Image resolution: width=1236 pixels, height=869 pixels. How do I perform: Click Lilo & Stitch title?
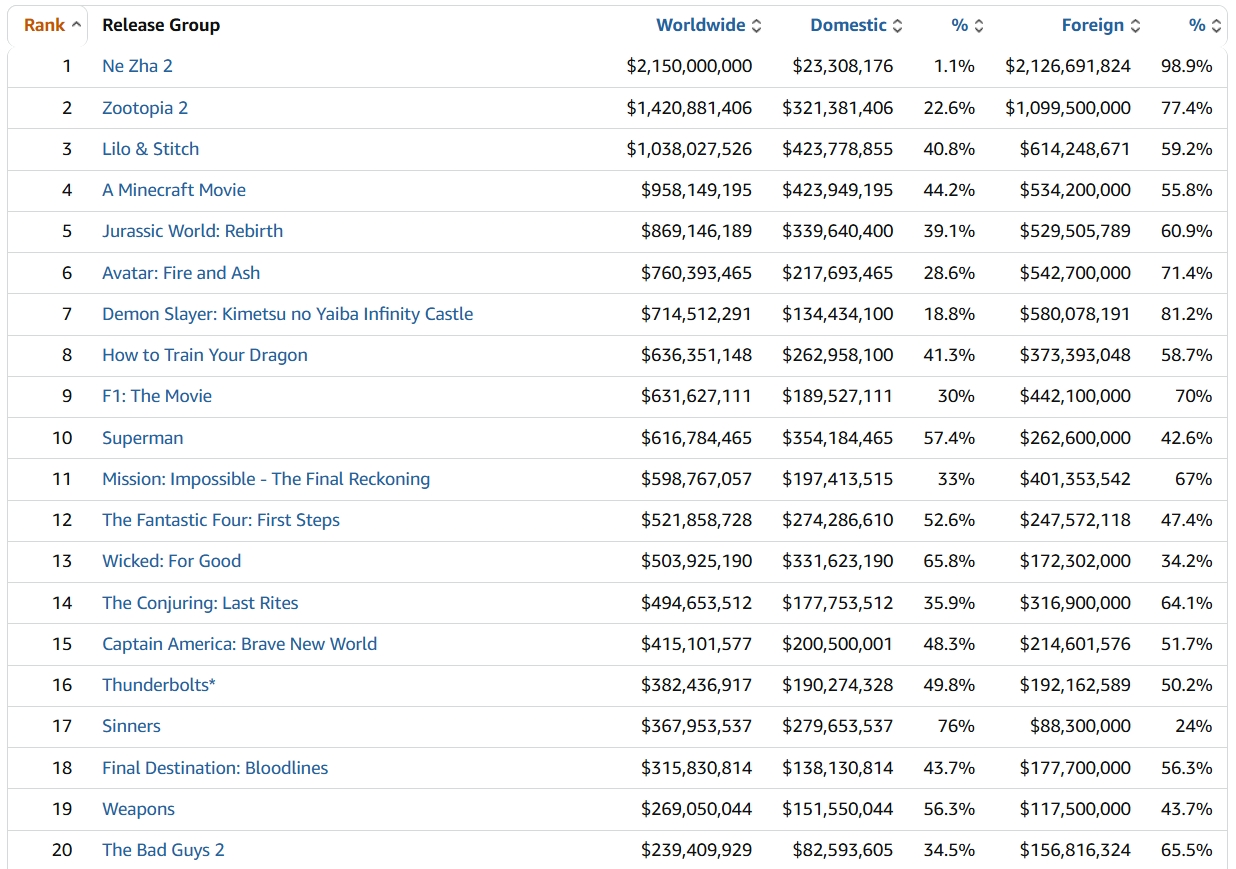(150, 149)
